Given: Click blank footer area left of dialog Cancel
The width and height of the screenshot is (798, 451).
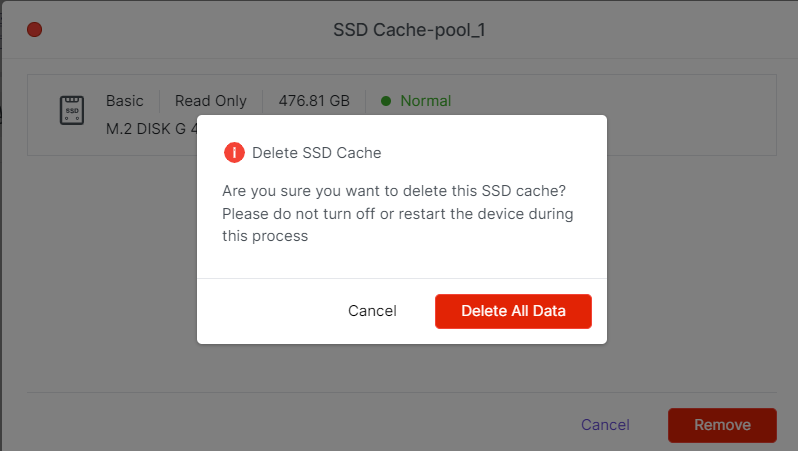Looking at the screenshot, I should click(x=270, y=311).
